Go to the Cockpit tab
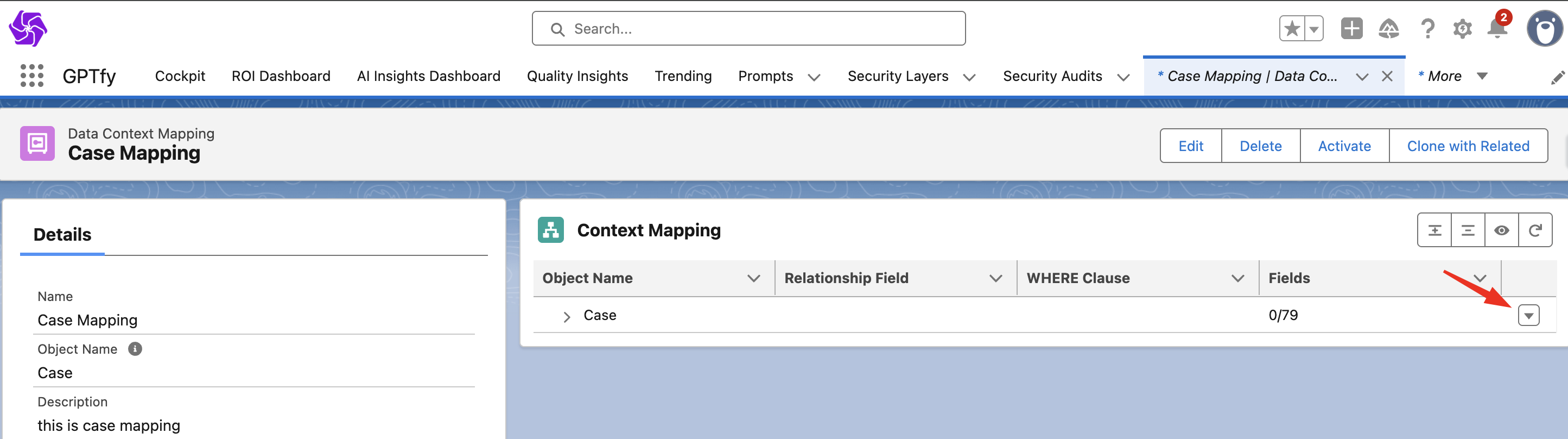The image size is (1568, 439). (x=180, y=76)
